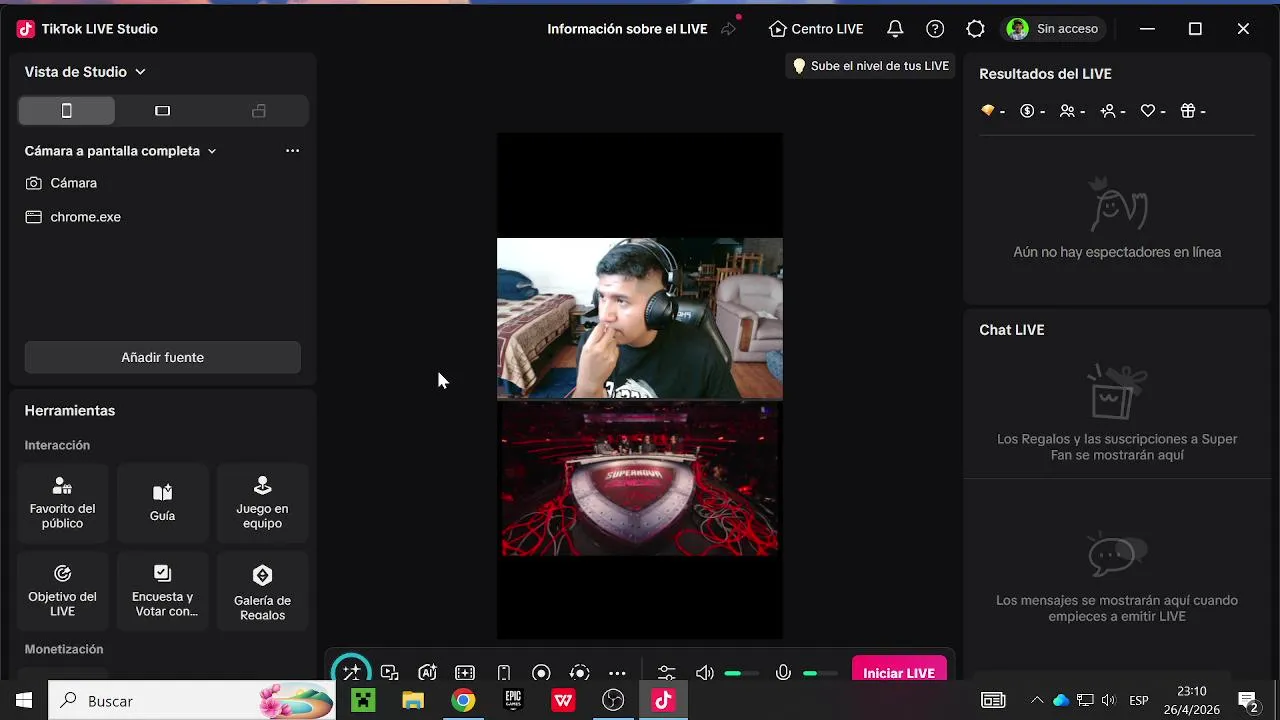Adjust the microphone volume slider

(820, 673)
